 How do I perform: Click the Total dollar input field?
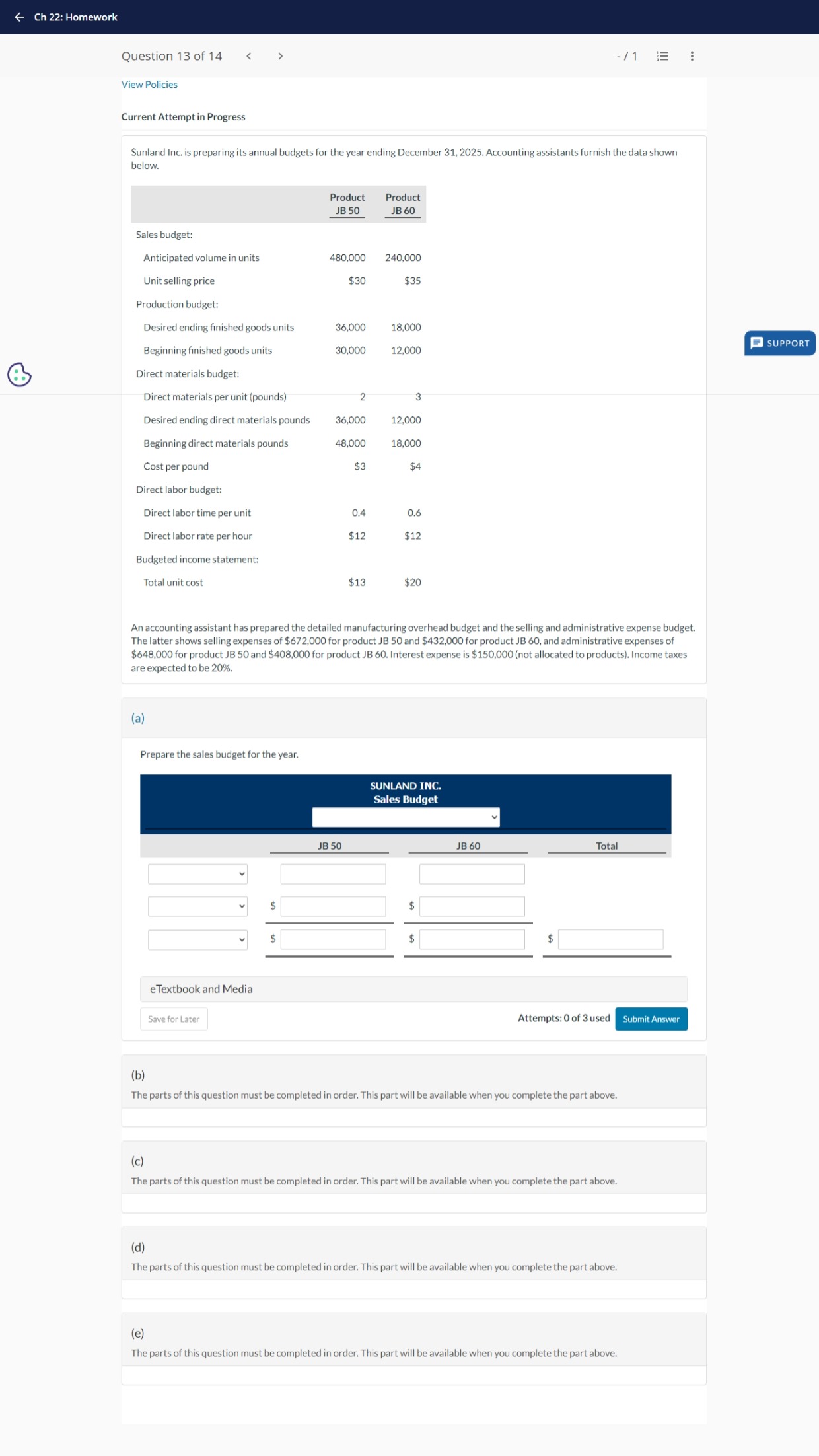(611, 939)
